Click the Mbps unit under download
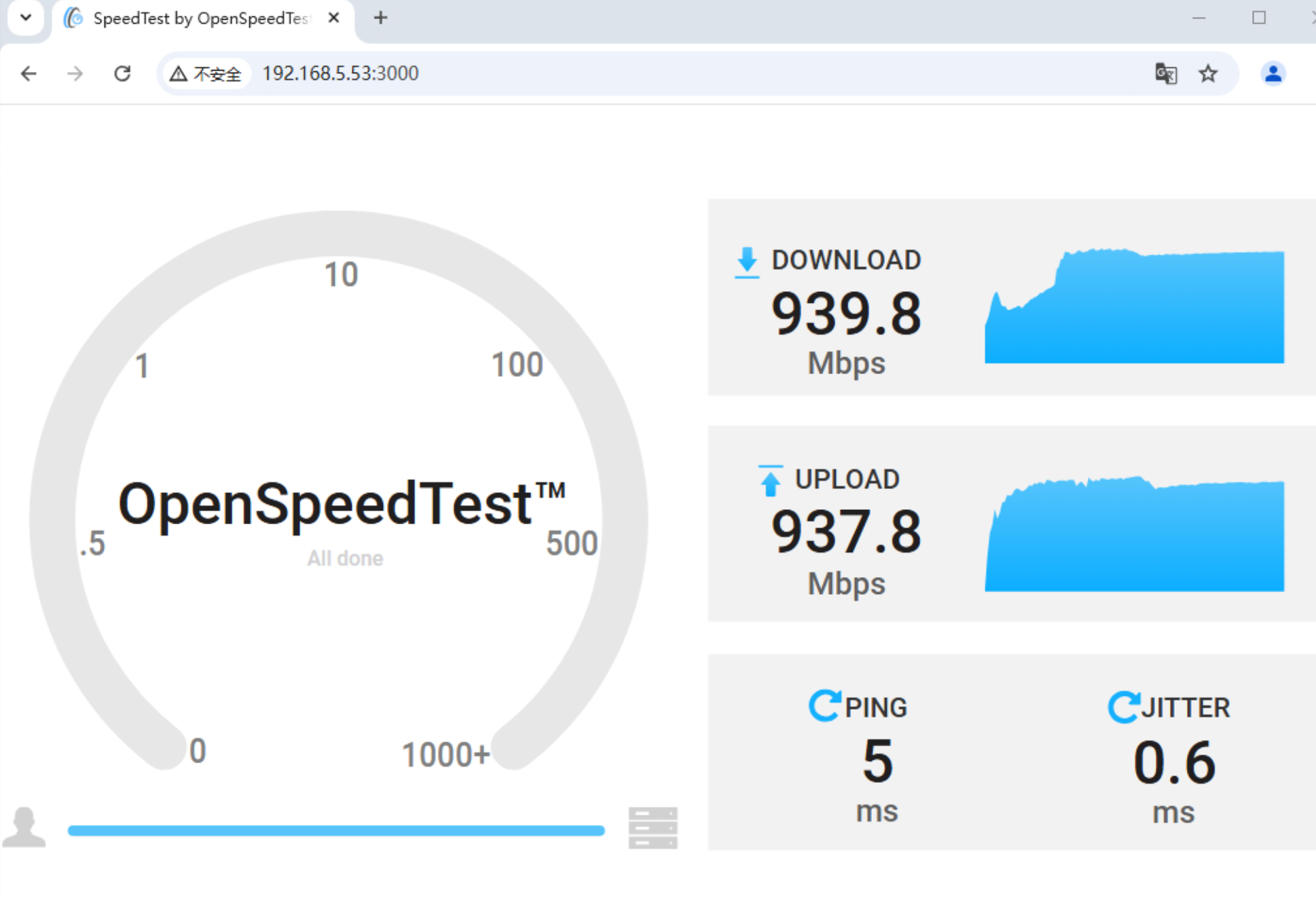Screen dimensions: 1316x899 tap(846, 363)
